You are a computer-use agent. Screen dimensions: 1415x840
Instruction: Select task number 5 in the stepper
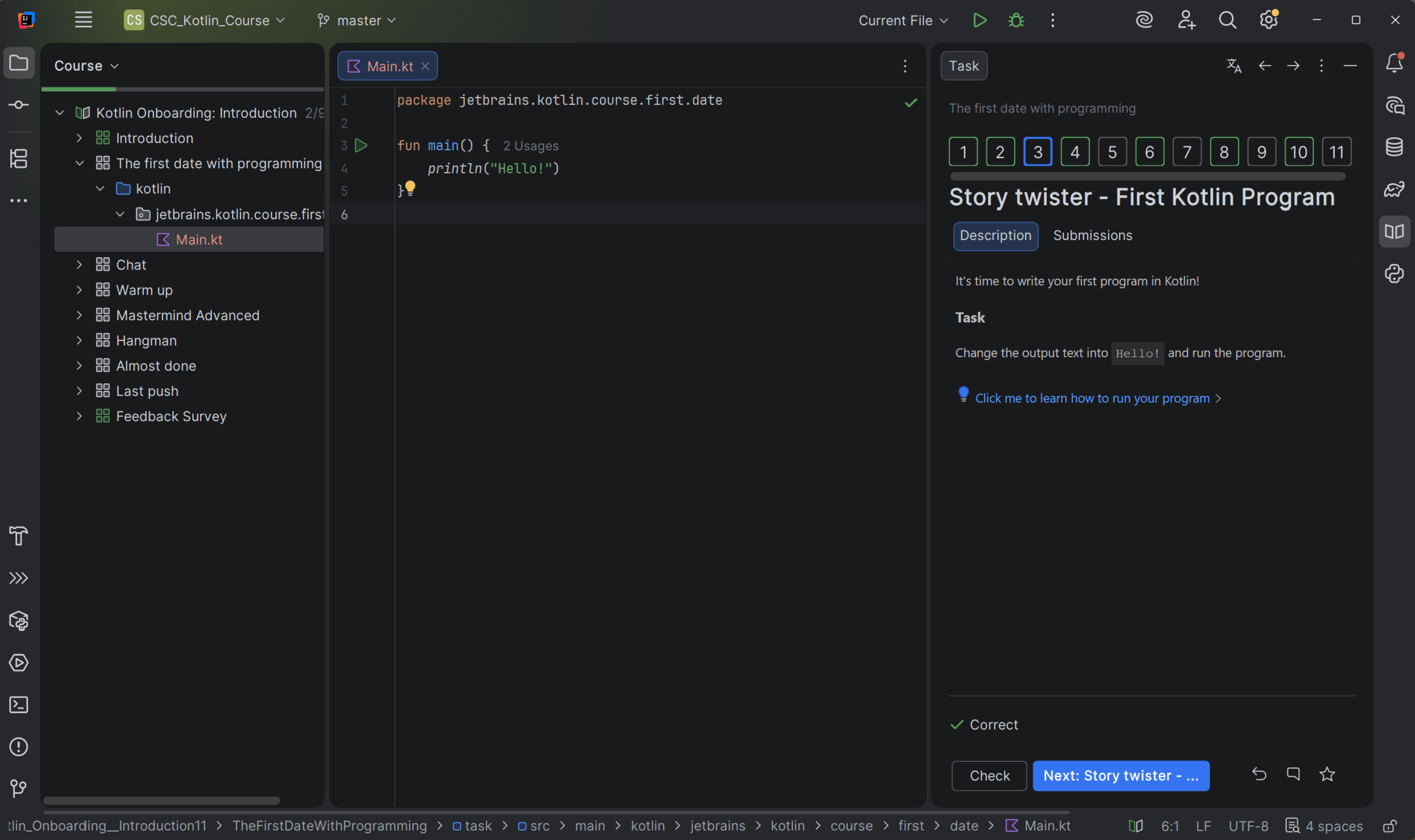(x=1111, y=151)
